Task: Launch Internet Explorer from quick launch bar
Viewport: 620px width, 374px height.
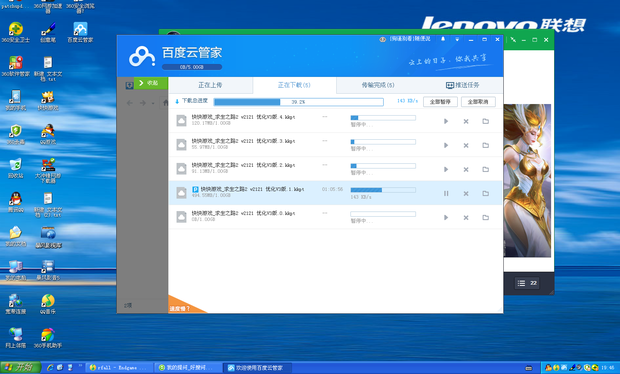Action: [50, 368]
